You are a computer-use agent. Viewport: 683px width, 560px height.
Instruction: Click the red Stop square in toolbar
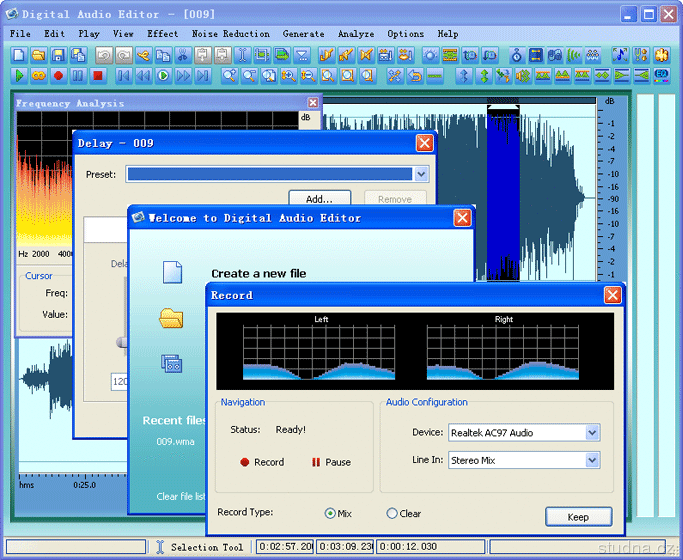click(98, 75)
